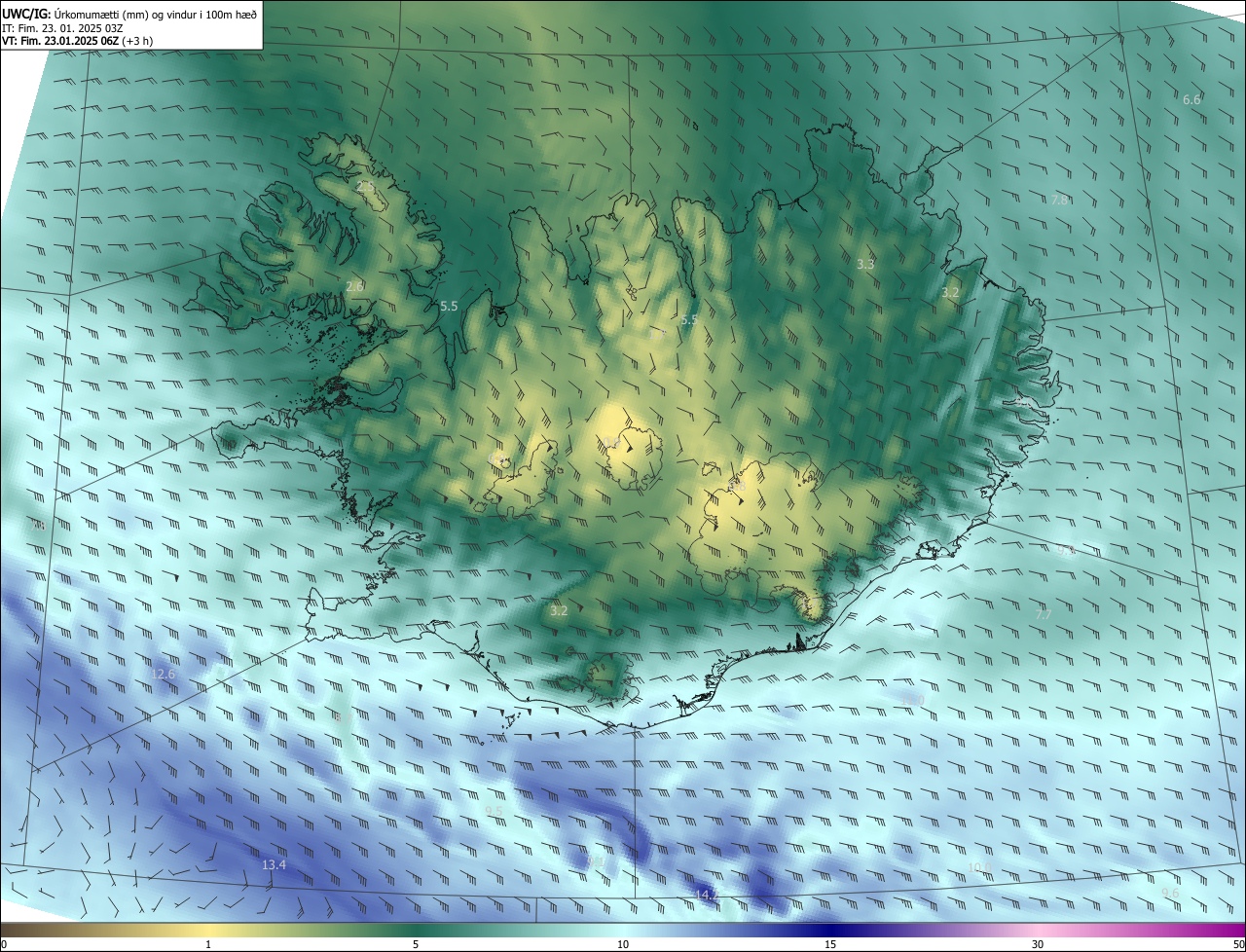Click the 'VT: Fim. 23.01.2025 06Z (+3 h)' line
The width and height of the screenshot is (1246, 952).
[x=77, y=41]
